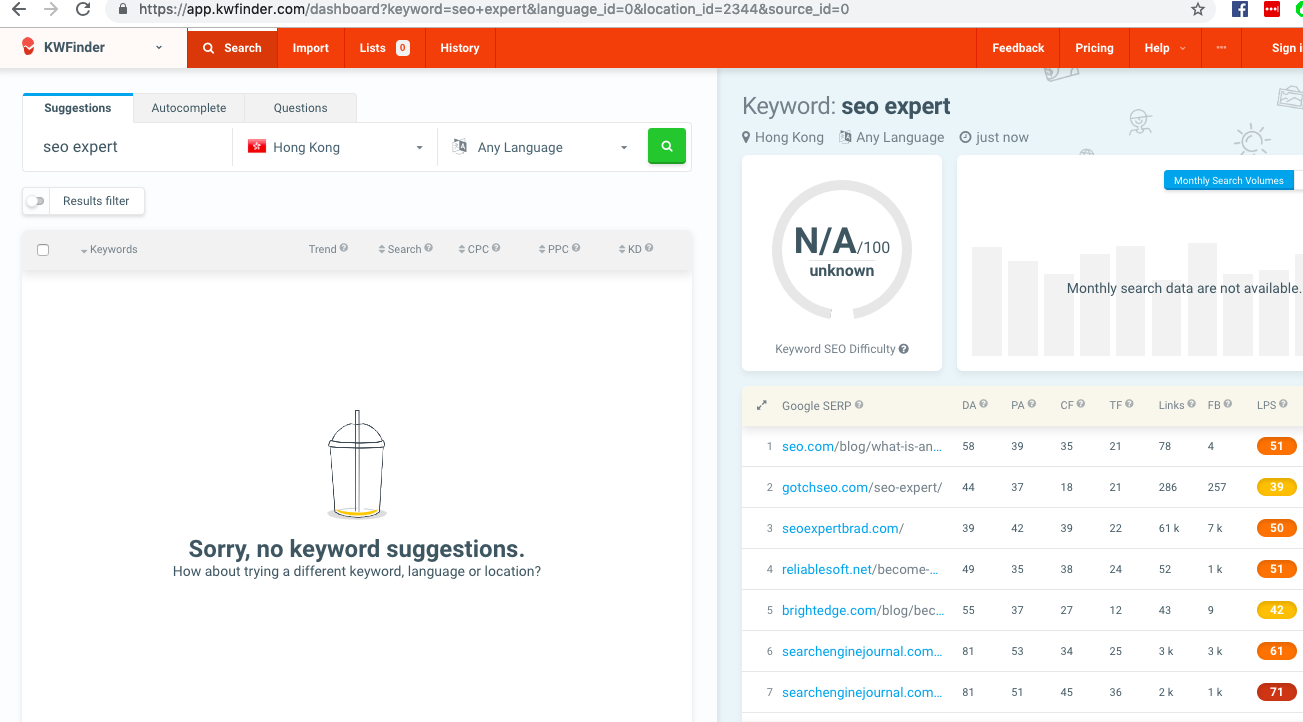Click the TF column help icon
The width and height of the screenshot is (1303, 722).
click(x=1129, y=404)
